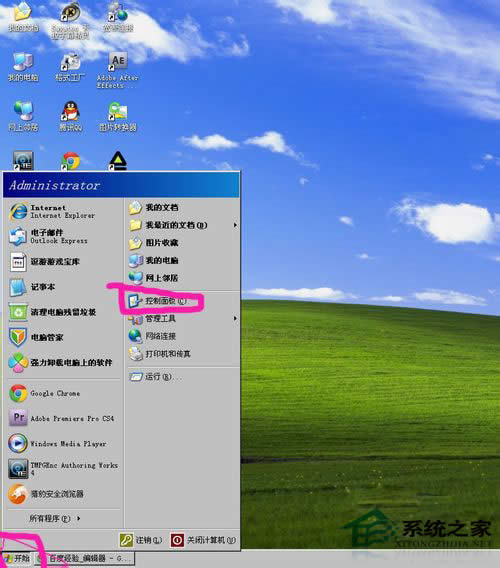This screenshot has width=500, height=568.
Task: Open 打印机和传真 entry
Action: (x=183, y=354)
